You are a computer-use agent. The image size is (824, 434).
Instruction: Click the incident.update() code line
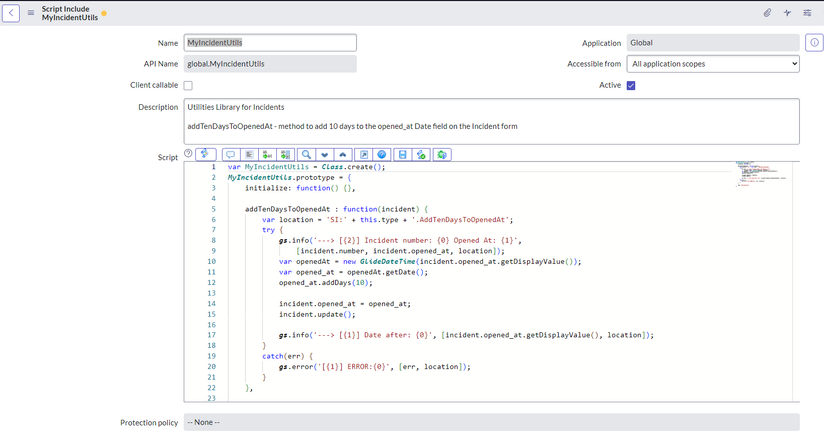click(317, 314)
